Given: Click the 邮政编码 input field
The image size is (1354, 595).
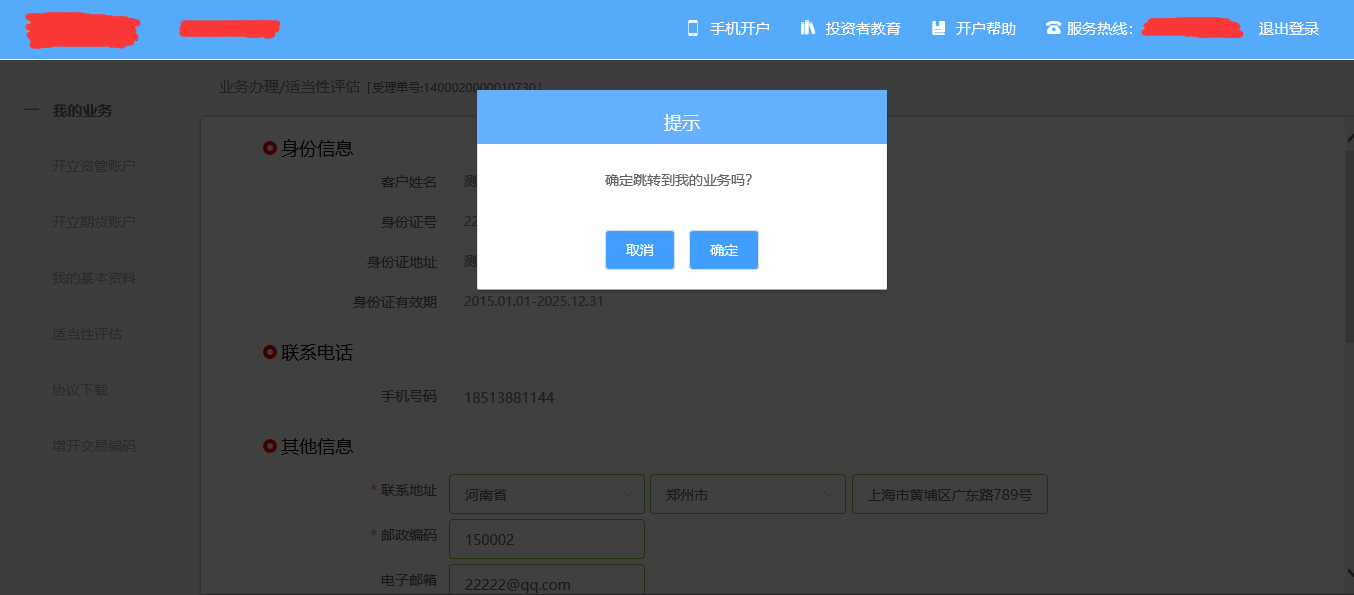Looking at the screenshot, I should tap(547, 539).
